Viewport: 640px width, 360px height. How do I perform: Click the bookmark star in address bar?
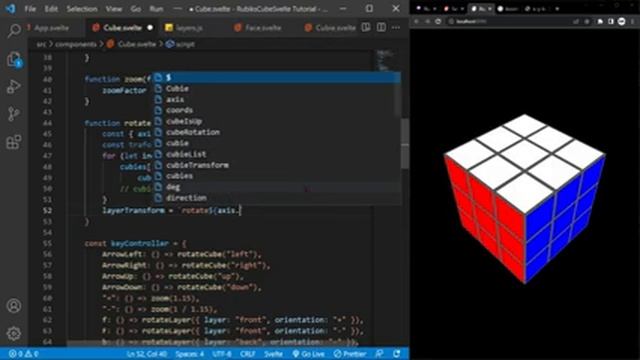tap(587, 21)
